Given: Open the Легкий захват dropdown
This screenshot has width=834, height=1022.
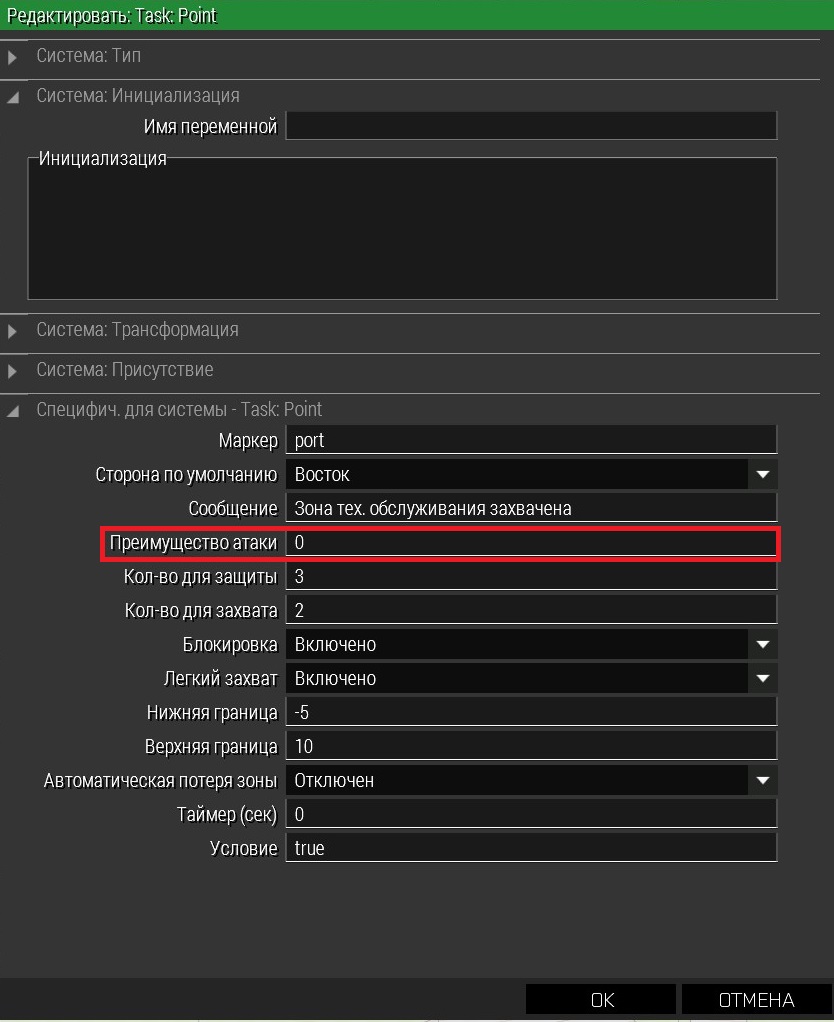Looking at the screenshot, I should coord(762,679).
